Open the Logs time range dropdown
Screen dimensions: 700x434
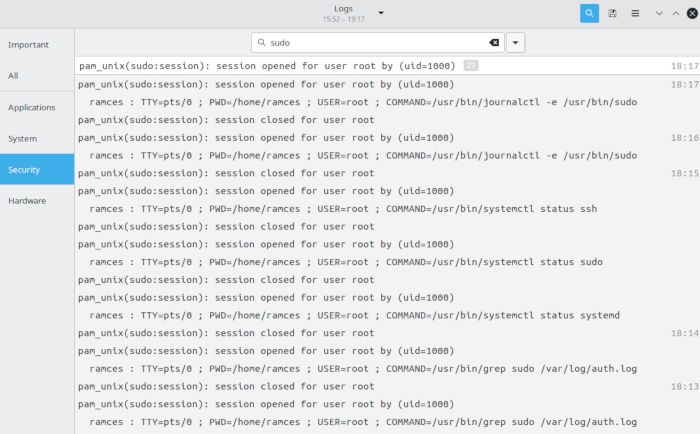[x=381, y=13]
